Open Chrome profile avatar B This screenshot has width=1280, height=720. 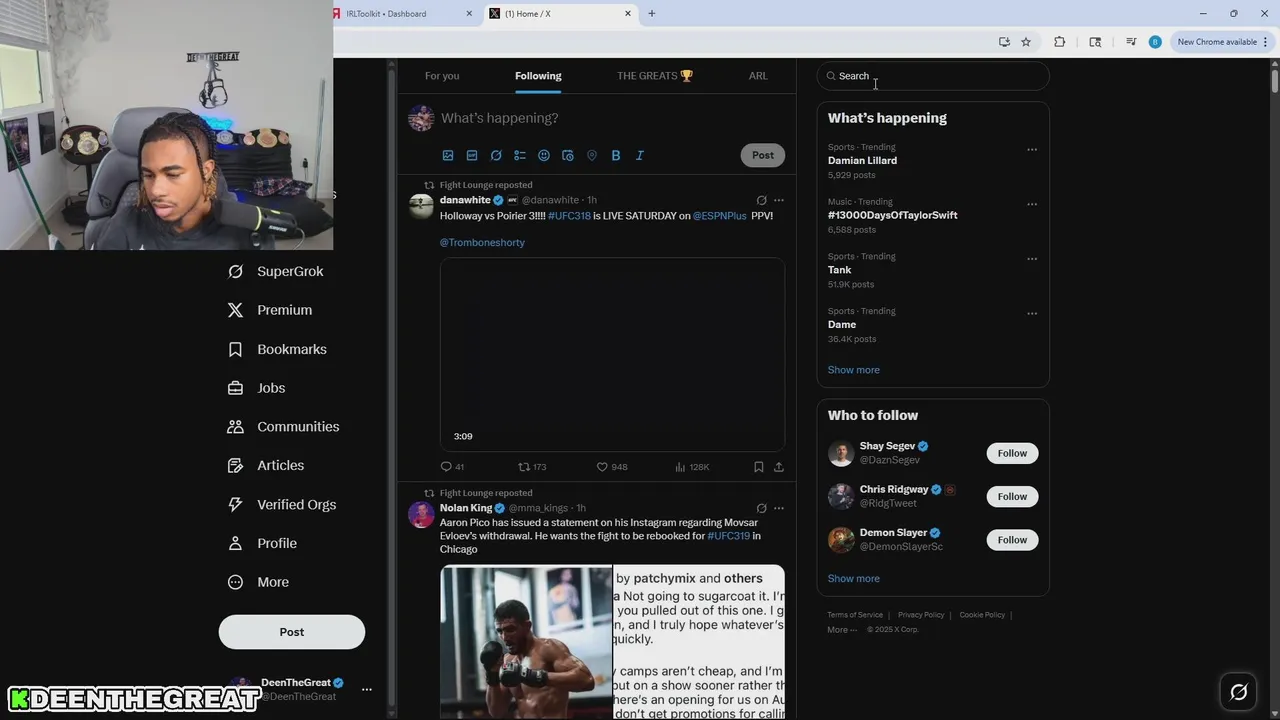pyautogui.click(x=1155, y=42)
